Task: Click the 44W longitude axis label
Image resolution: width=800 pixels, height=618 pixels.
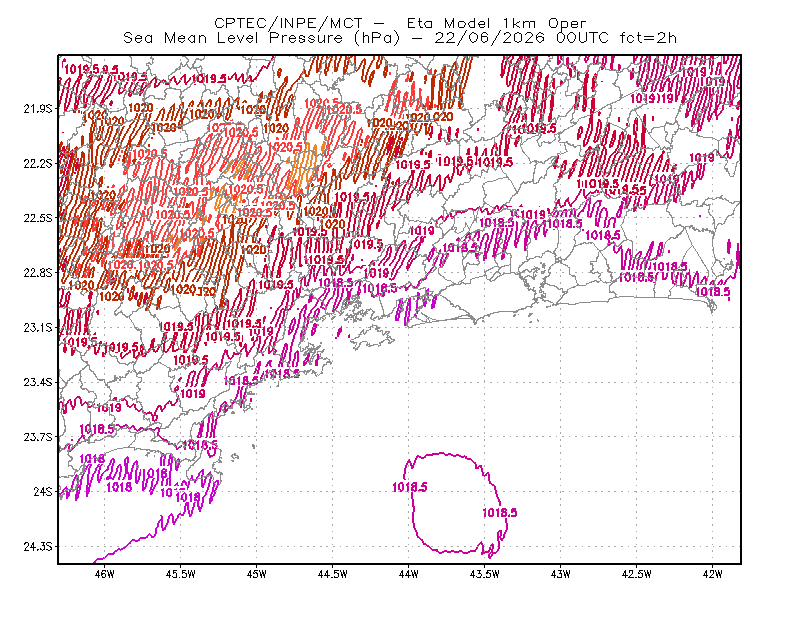Action: click(x=409, y=574)
